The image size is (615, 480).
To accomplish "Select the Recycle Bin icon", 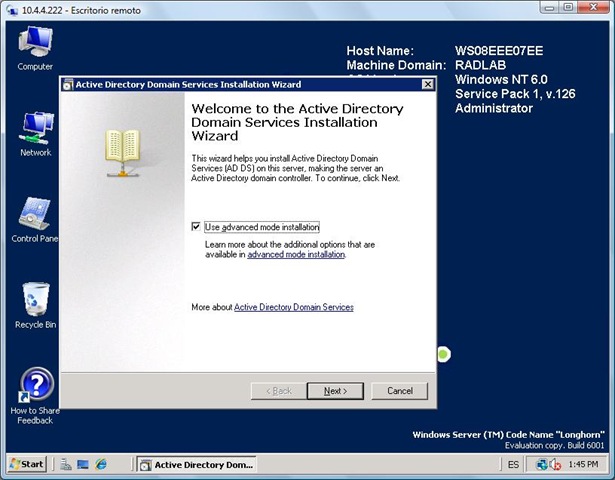I will click(x=35, y=302).
